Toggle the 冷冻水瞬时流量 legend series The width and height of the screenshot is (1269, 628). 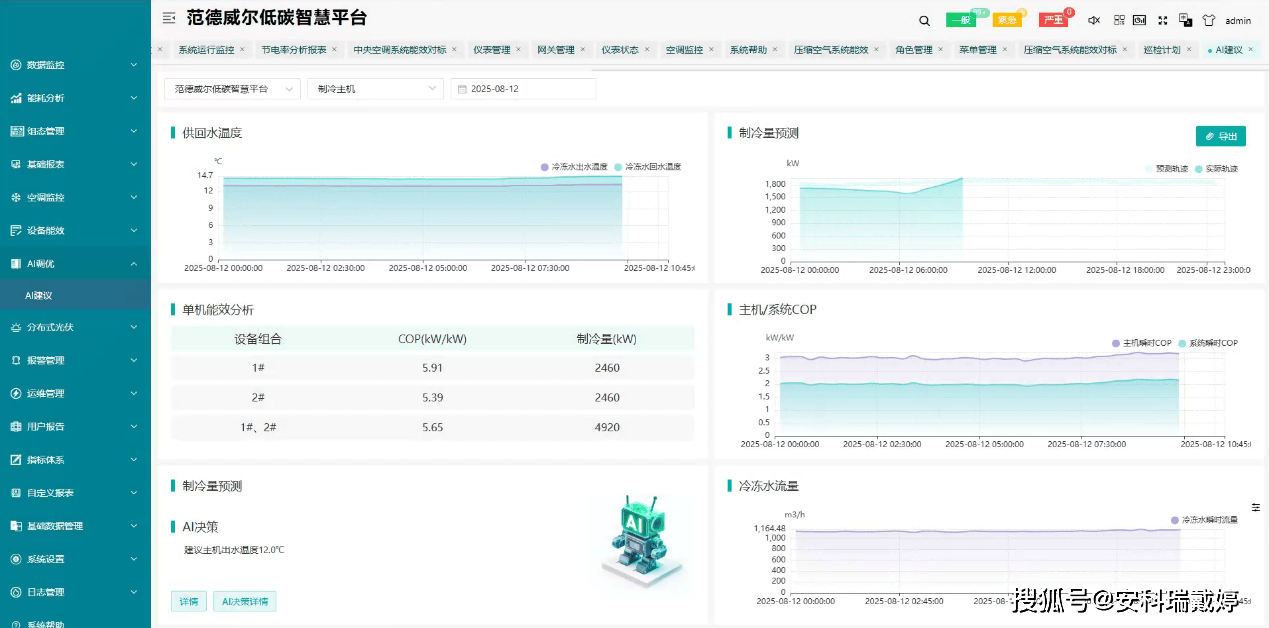coord(1204,520)
